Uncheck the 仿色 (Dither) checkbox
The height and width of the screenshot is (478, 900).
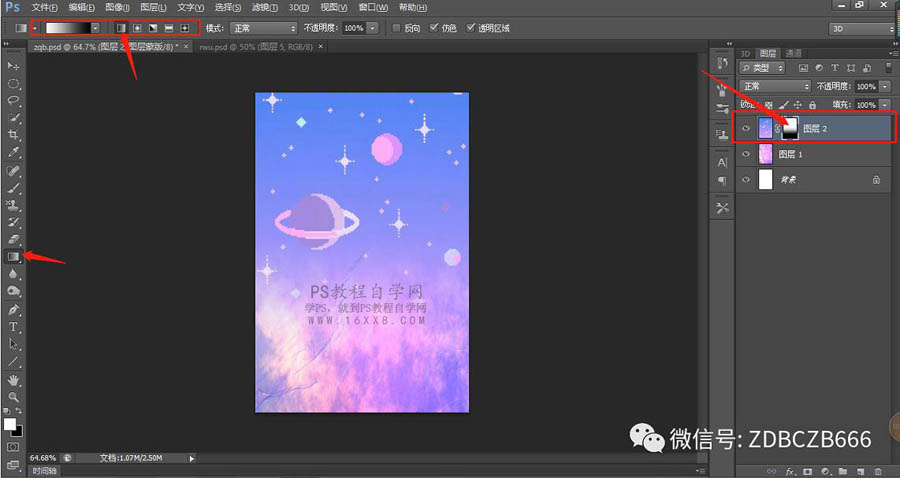point(434,28)
